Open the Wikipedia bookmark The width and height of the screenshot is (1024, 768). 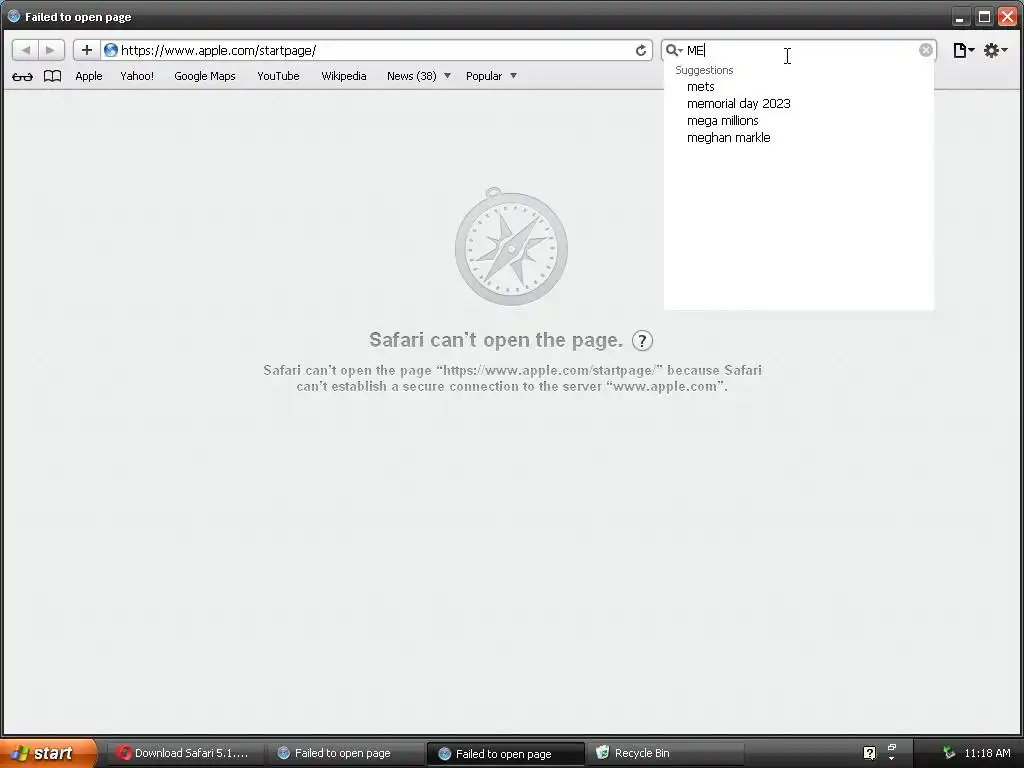[x=344, y=76]
